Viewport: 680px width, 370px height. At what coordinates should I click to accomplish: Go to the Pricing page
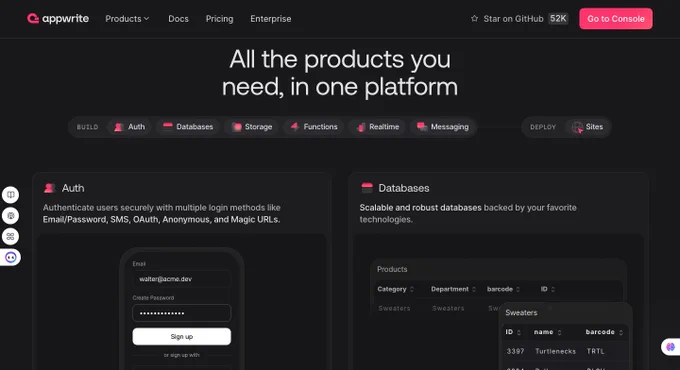(219, 19)
